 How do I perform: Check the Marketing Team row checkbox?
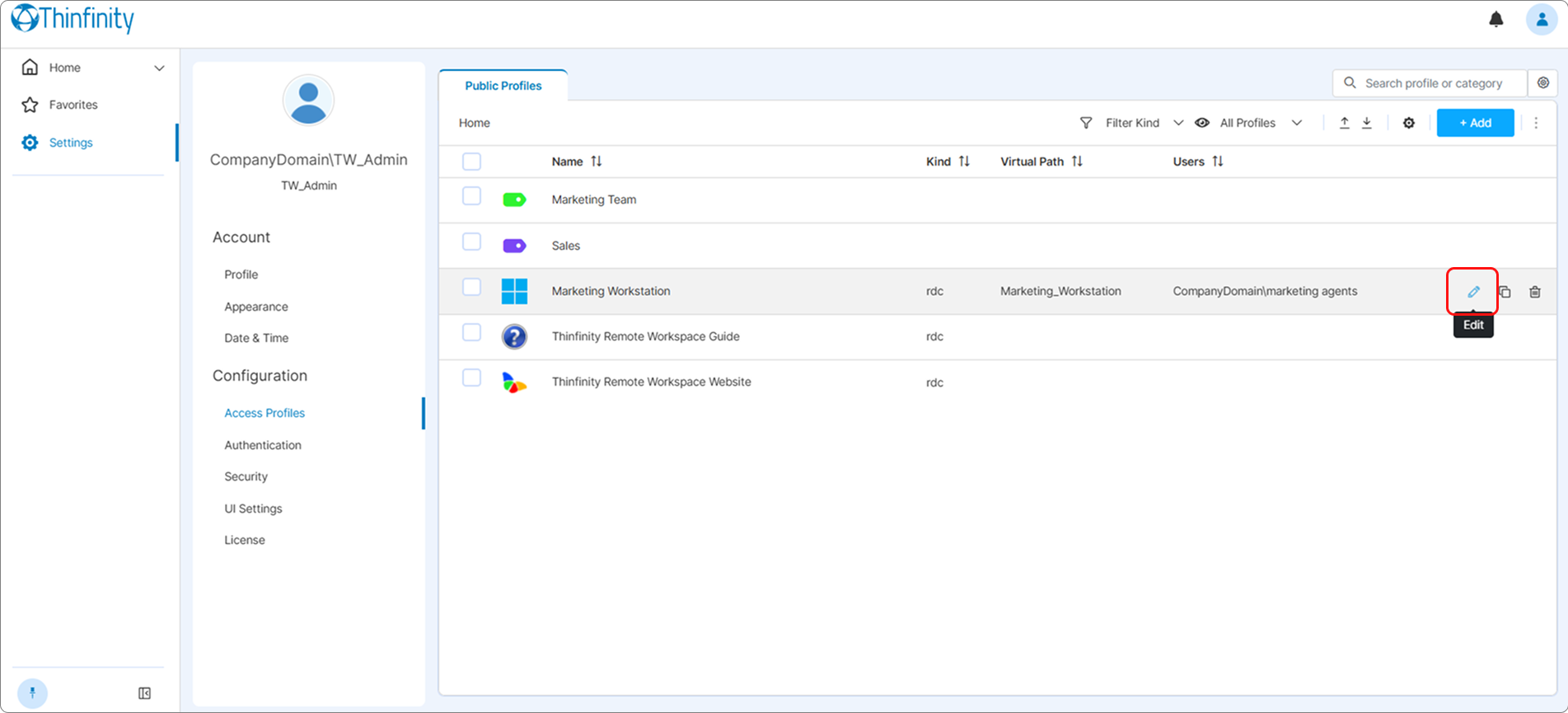[471, 196]
